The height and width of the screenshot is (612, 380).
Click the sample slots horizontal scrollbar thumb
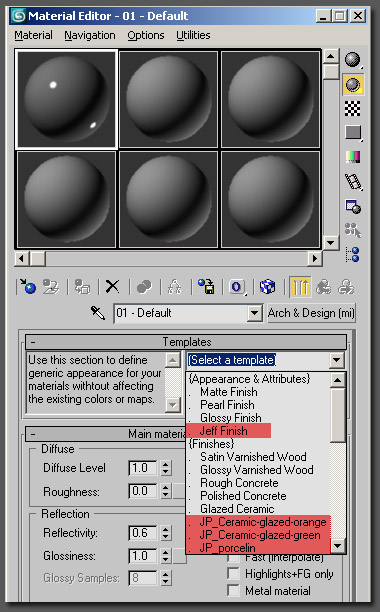(x=38, y=258)
